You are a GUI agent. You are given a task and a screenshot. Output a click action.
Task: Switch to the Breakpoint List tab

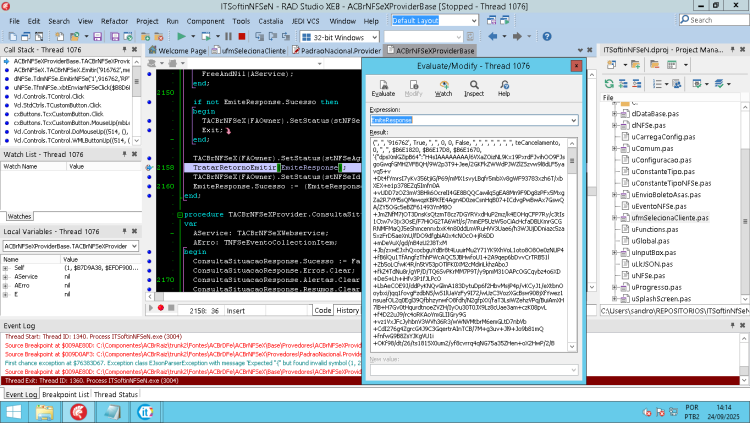click(x=66, y=394)
